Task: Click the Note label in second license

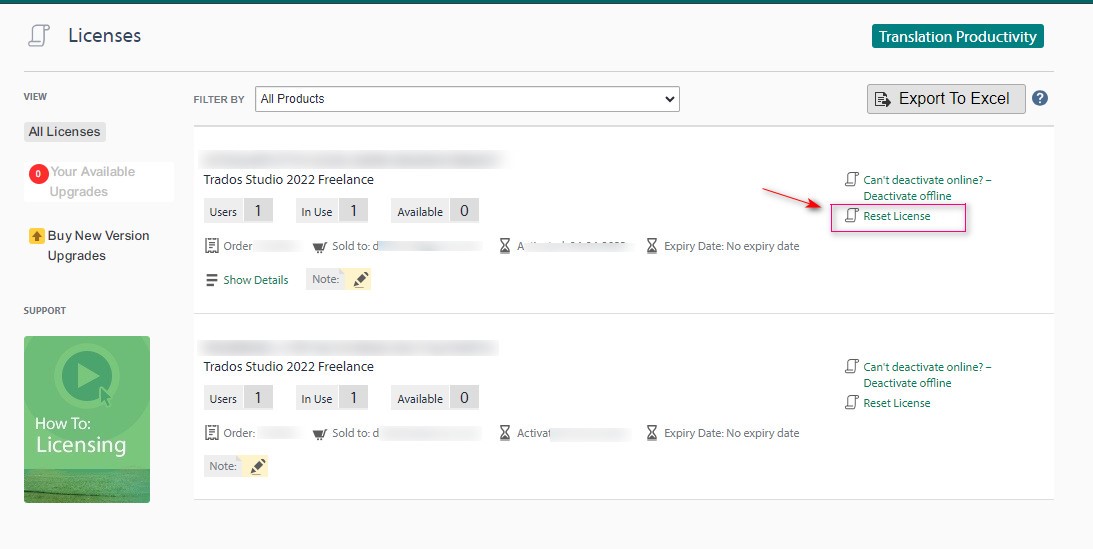Action: (223, 466)
